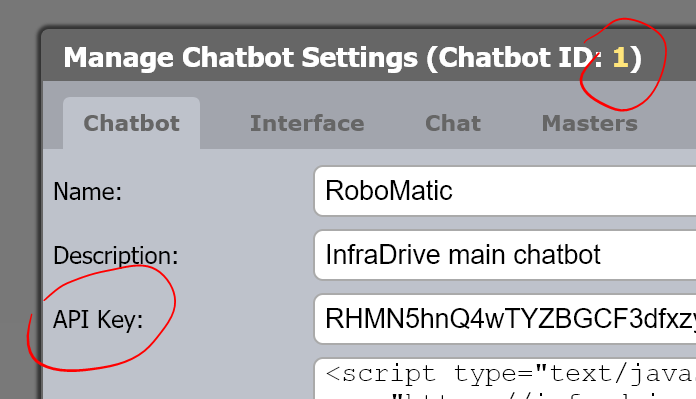The height and width of the screenshot is (399, 696).
Task: Click the Description: label
Action: pos(115,256)
